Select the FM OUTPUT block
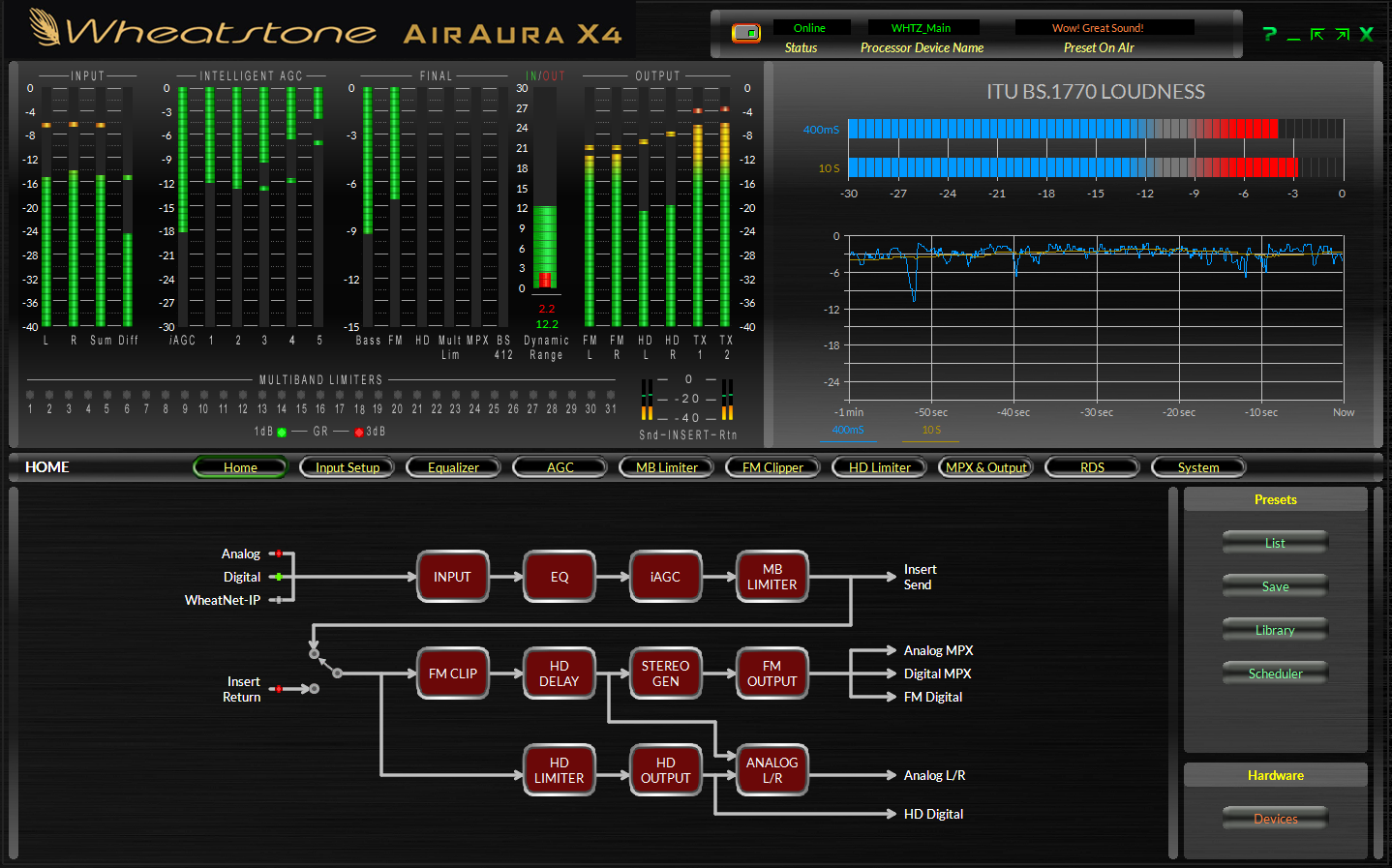Image resolution: width=1392 pixels, height=868 pixels. [772, 673]
